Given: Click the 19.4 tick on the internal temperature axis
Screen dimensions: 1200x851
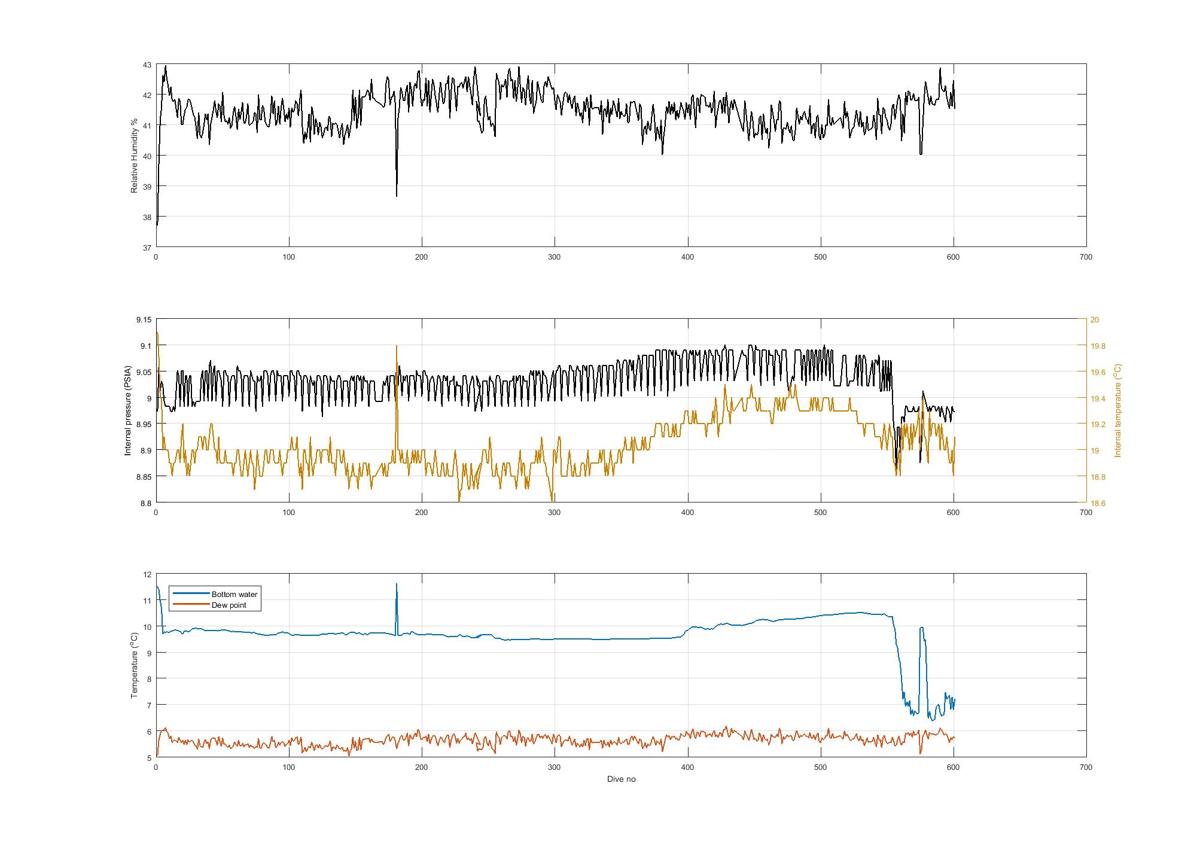Looking at the screenshot, I should tap(1097, 398).
